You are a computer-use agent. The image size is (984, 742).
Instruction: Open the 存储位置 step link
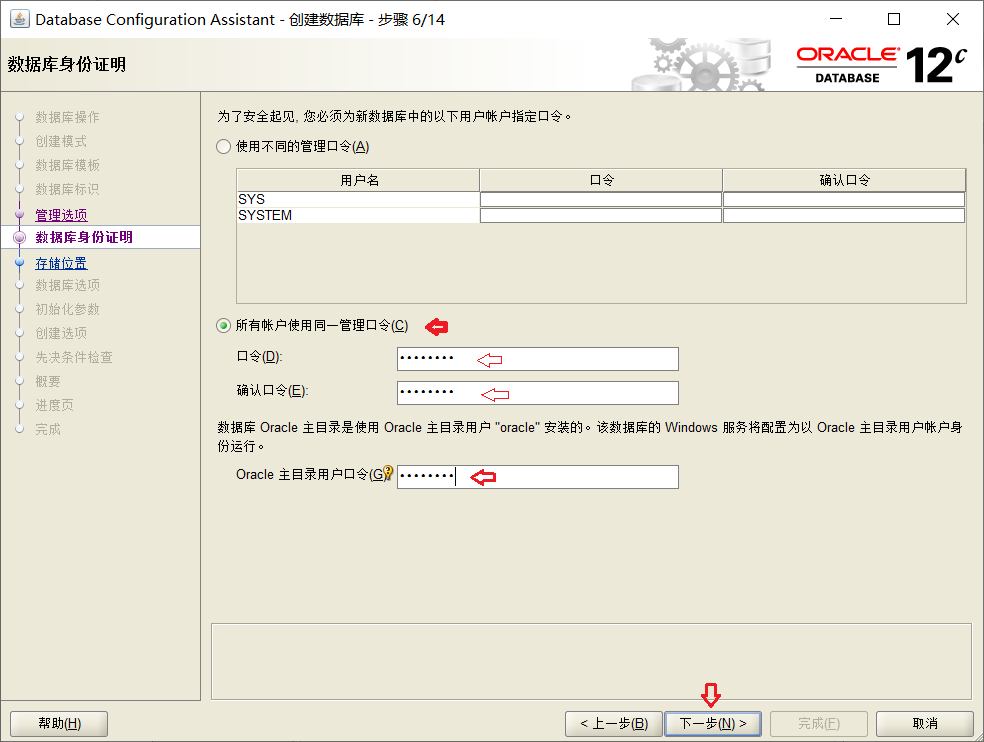coord(61,264)
